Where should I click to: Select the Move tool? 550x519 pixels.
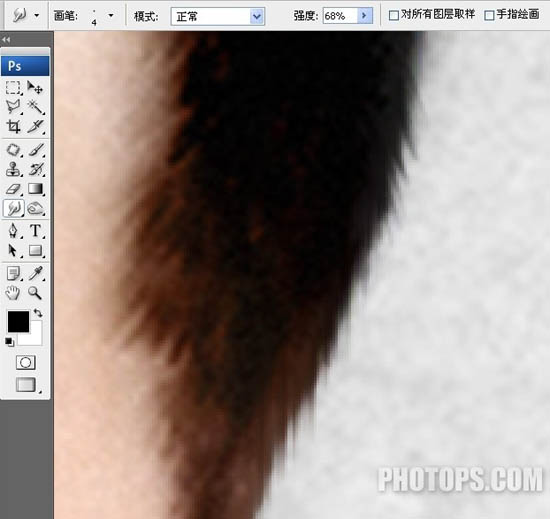tap(35, 87)
